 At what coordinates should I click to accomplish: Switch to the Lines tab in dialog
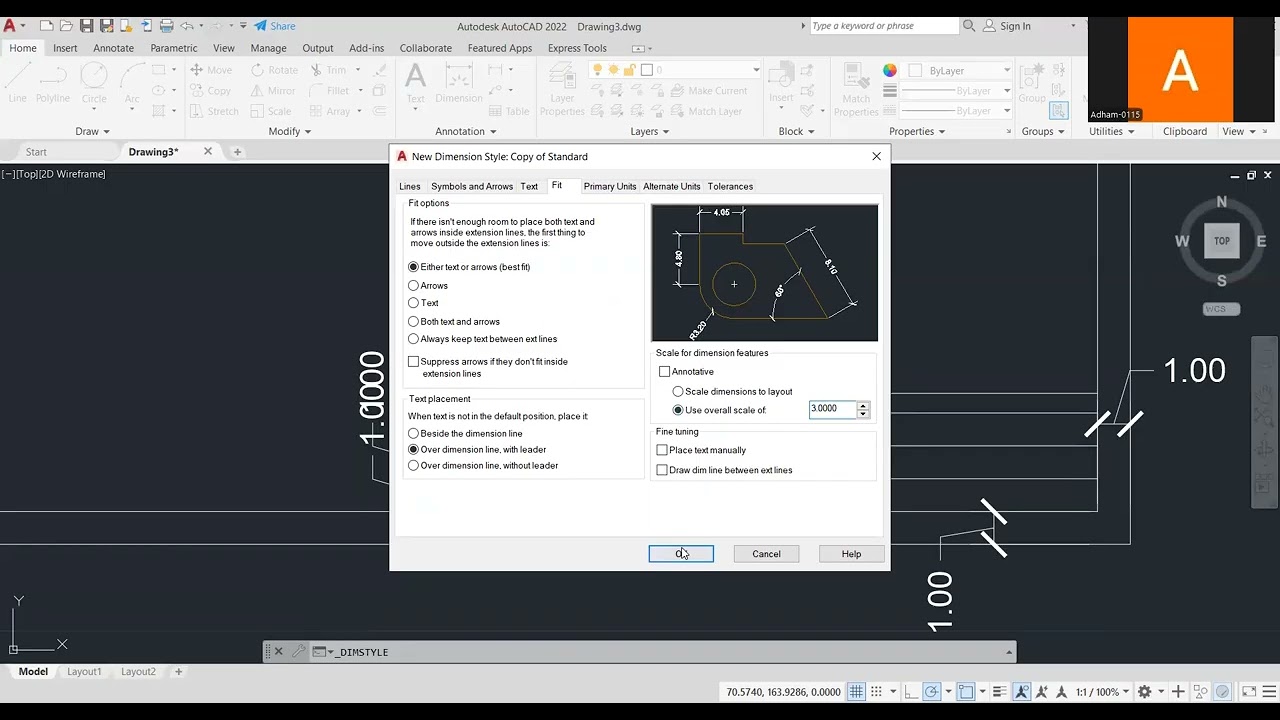tap(410, 187)
